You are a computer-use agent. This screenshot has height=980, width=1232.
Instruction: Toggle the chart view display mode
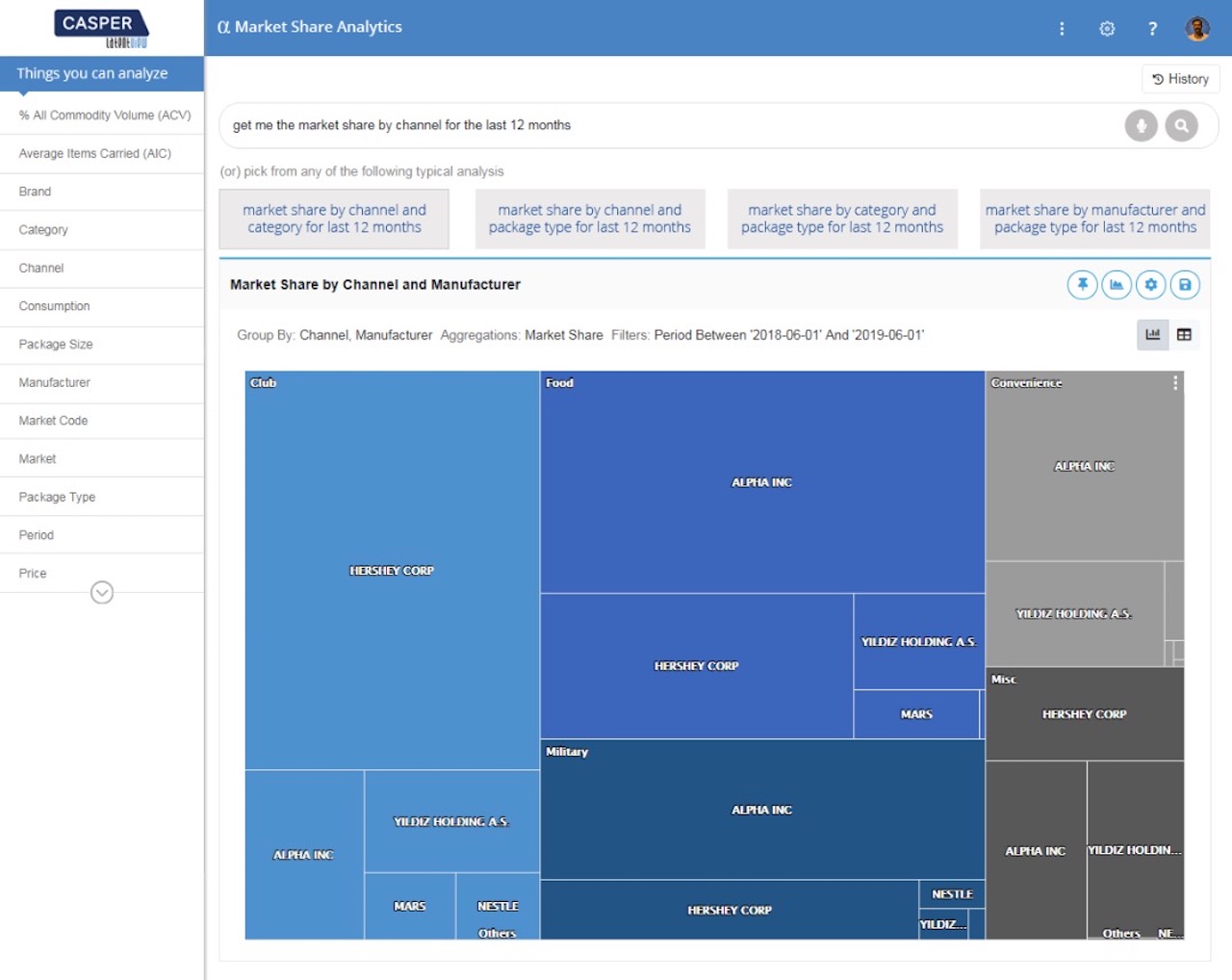click(1152, 334)
